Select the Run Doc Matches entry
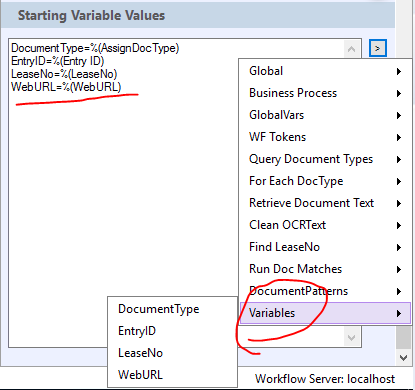415x390 pixels. [325, 269]
